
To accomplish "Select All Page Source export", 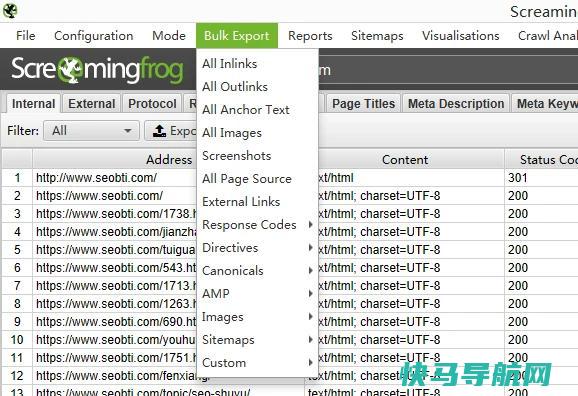I will [258, 179].
